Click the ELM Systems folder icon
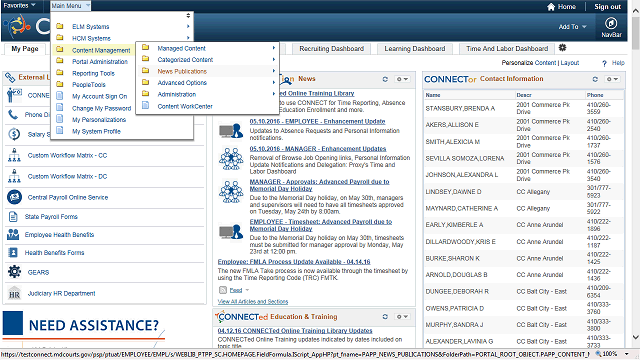 (x=60, y=26)
